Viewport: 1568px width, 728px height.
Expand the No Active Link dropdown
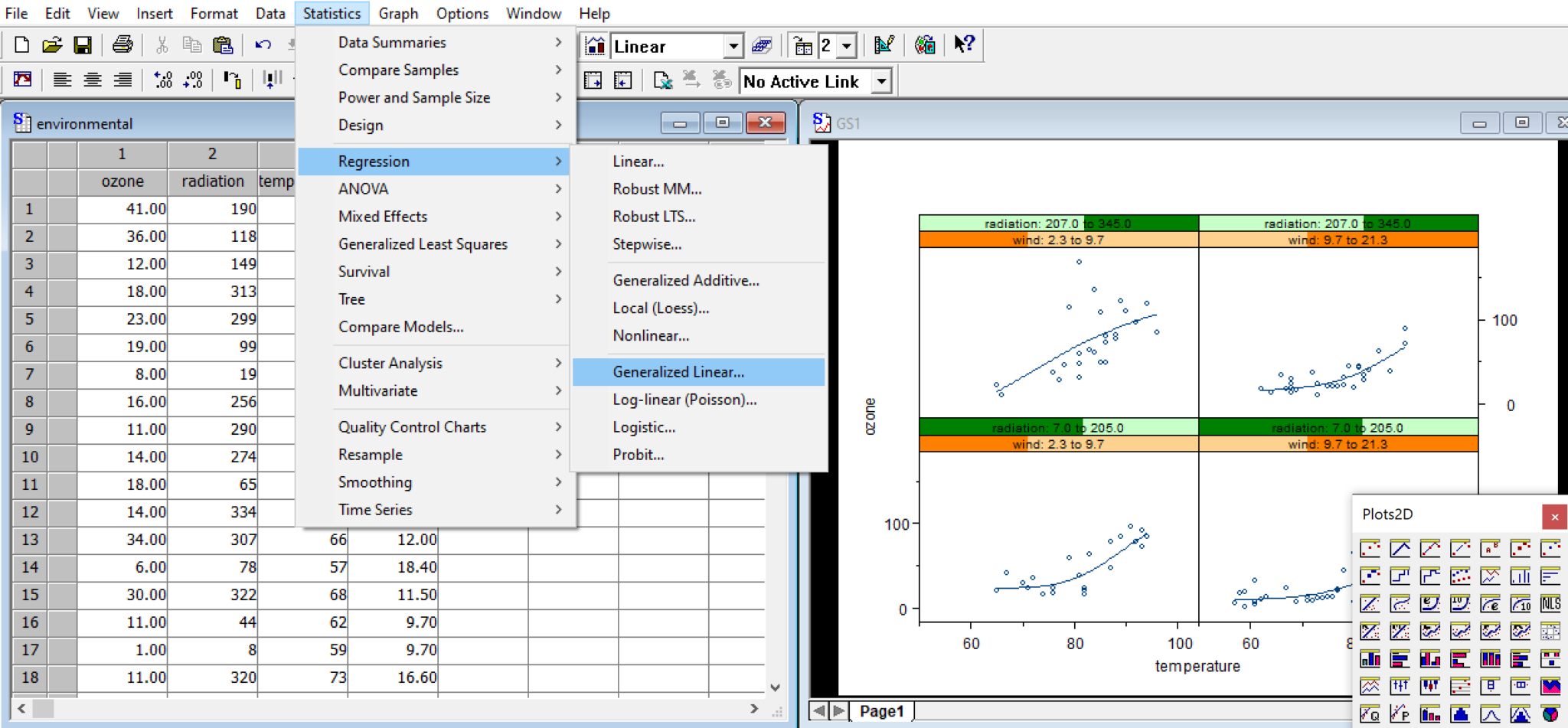coord(882,81)
